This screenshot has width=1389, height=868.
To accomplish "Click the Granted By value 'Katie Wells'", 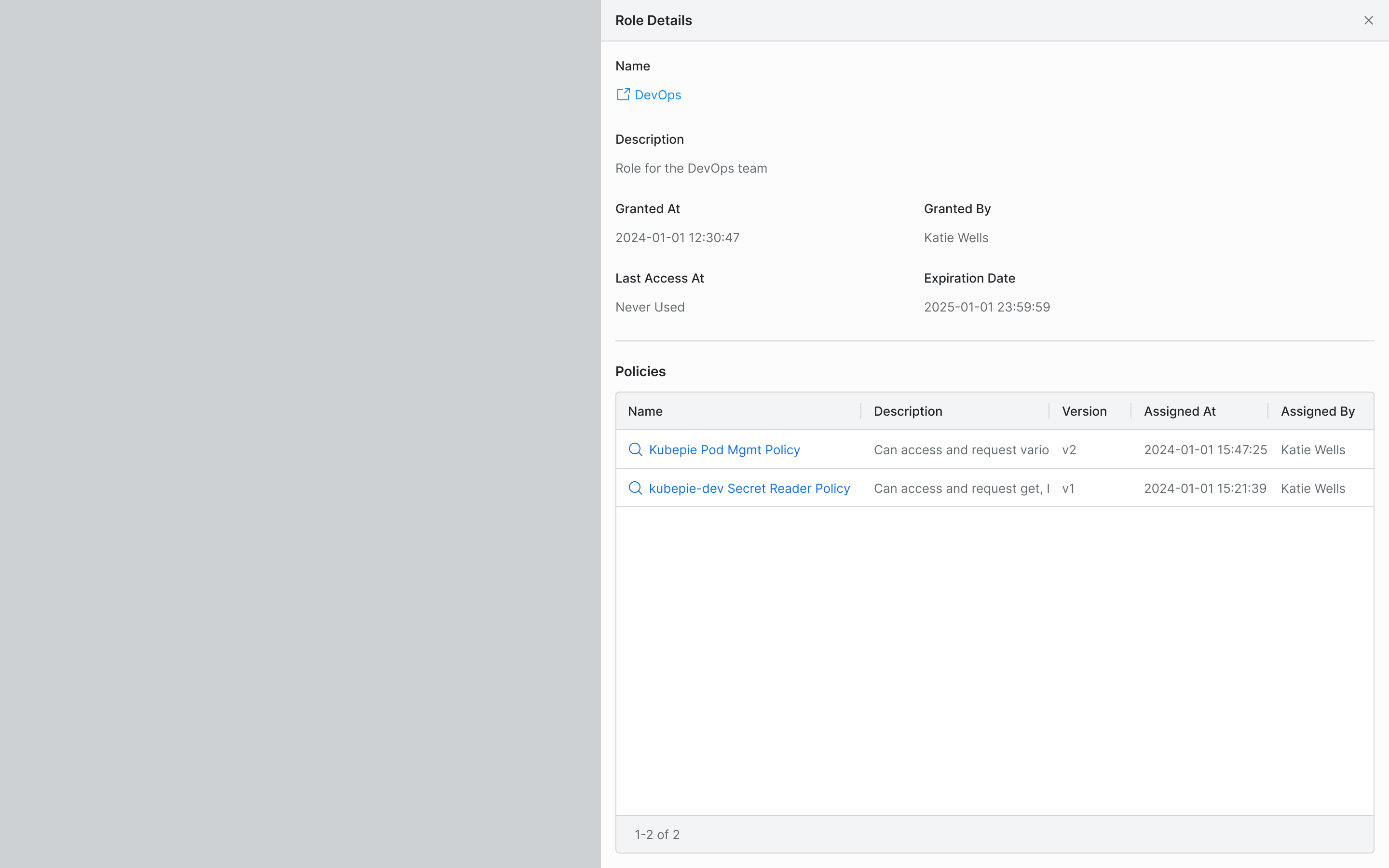I will click(x=956, y=238).
